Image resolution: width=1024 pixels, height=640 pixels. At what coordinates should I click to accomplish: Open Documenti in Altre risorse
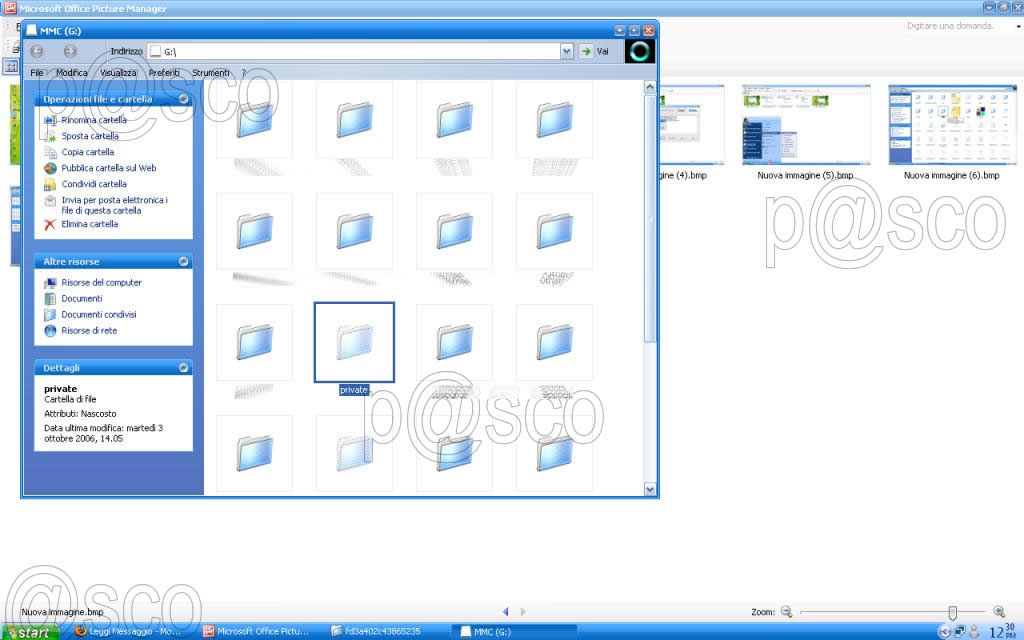tap(82, 298)
